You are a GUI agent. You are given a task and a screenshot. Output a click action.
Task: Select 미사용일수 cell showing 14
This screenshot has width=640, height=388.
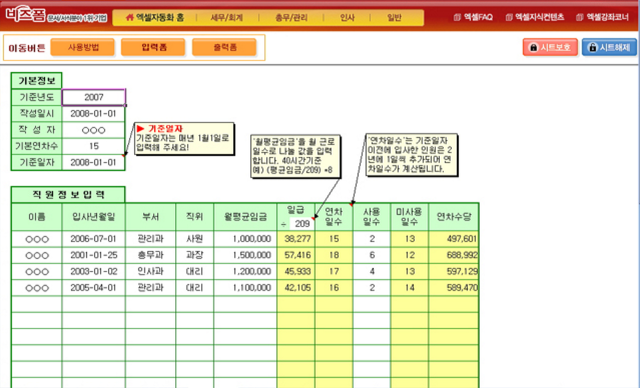[410, 288]
